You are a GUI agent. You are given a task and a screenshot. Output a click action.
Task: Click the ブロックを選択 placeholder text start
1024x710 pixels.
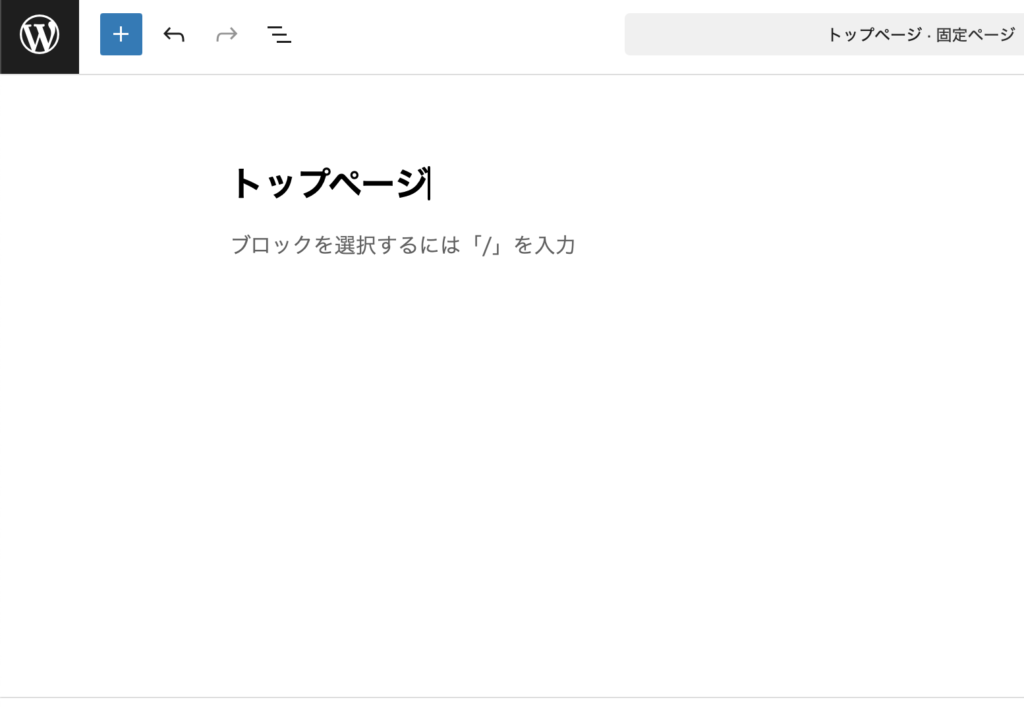[240, 245]
